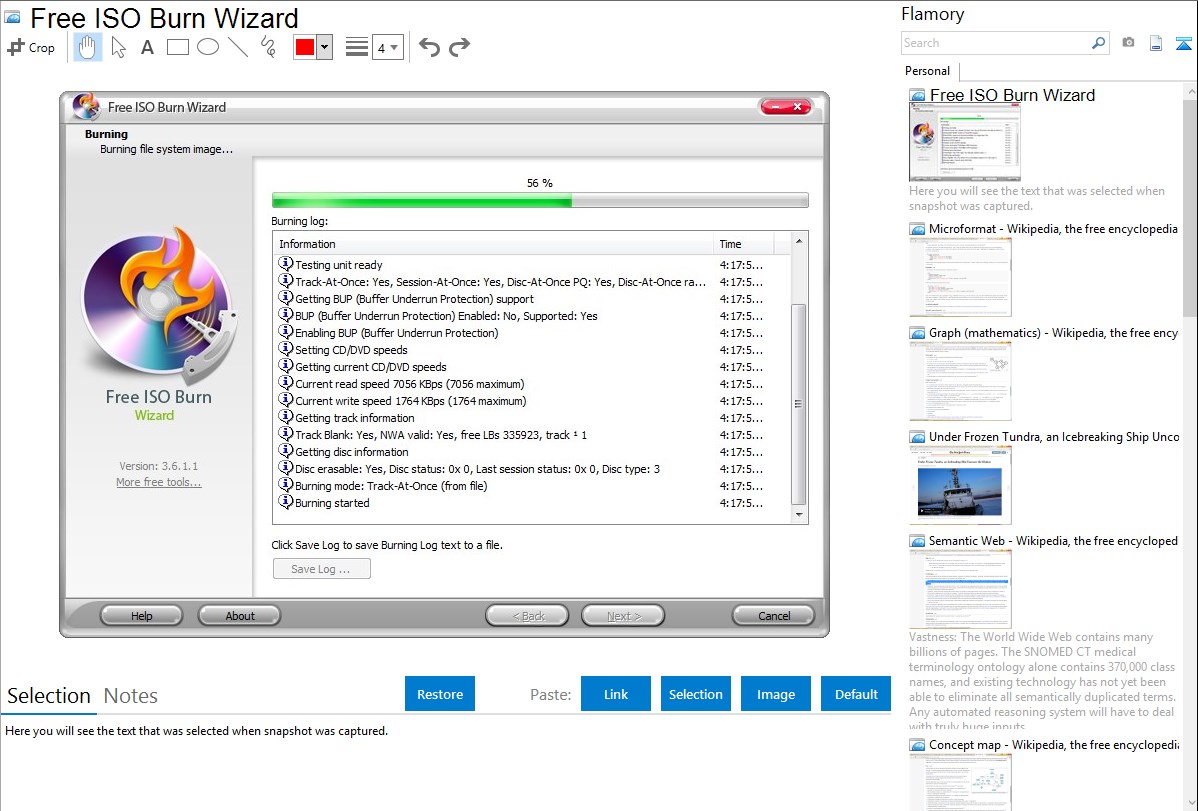Click the Time column header
Image resolution: width=1198 pixels, height=811 pixels.
[743, 244]
